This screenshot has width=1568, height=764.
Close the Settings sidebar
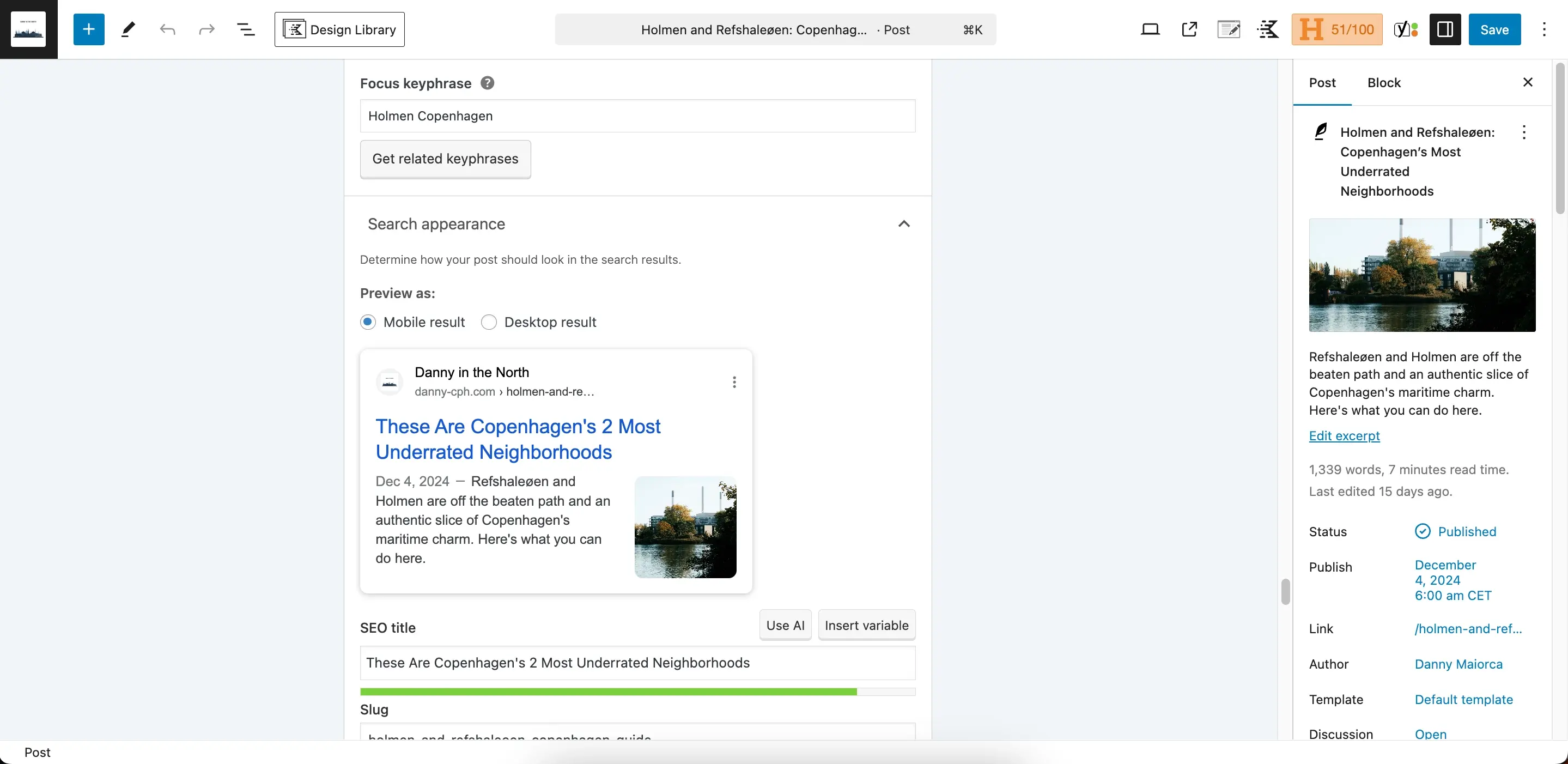click(x=1527, y=82)
